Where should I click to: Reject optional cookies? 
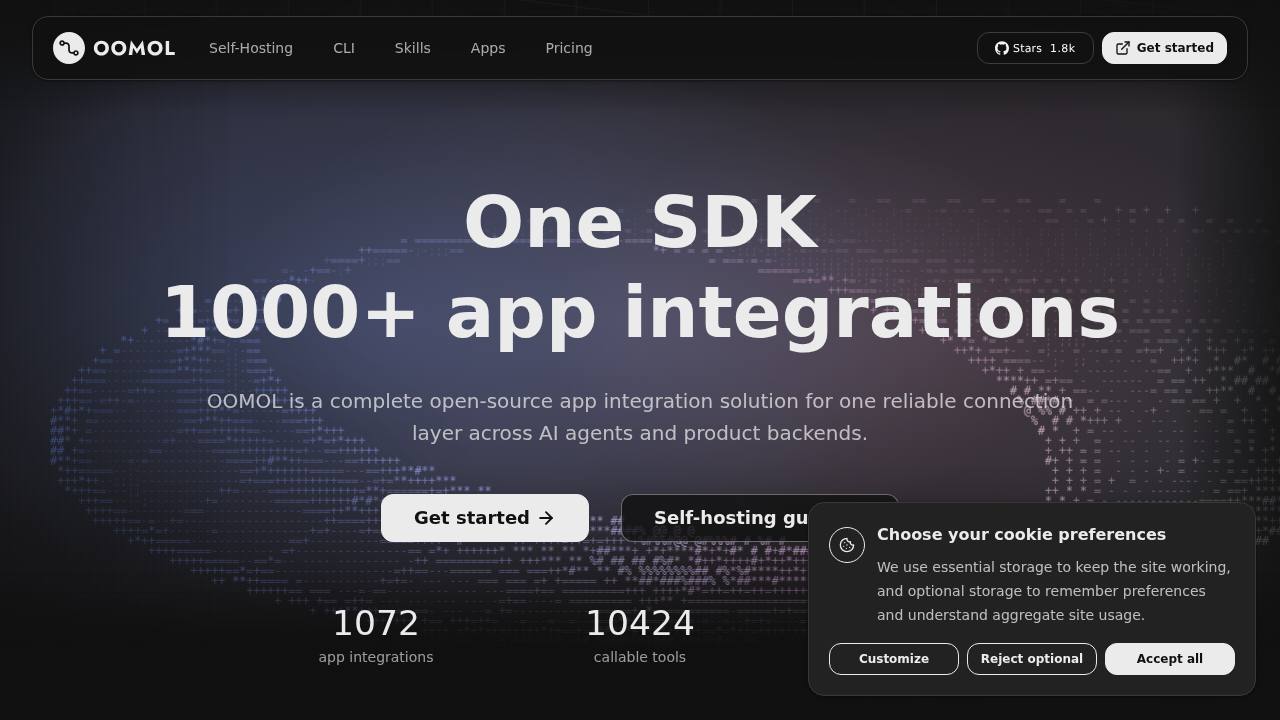(x=1032, y=659)
